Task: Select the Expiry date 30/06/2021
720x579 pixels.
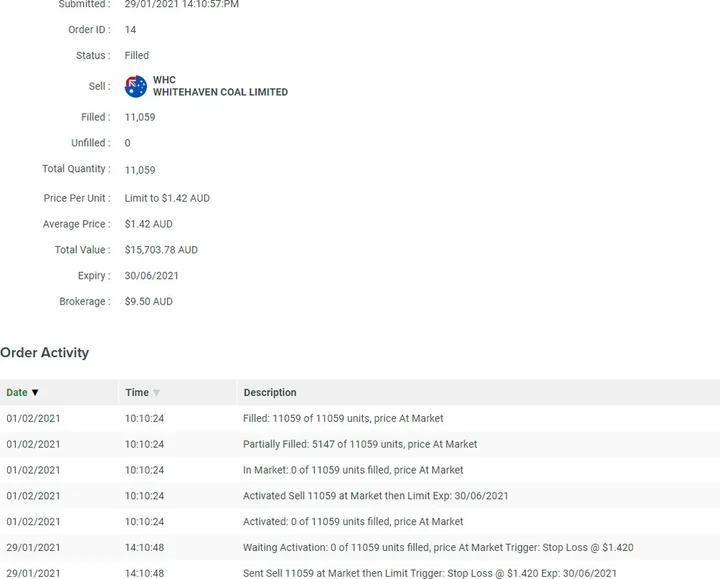Action: coord(152,276)
